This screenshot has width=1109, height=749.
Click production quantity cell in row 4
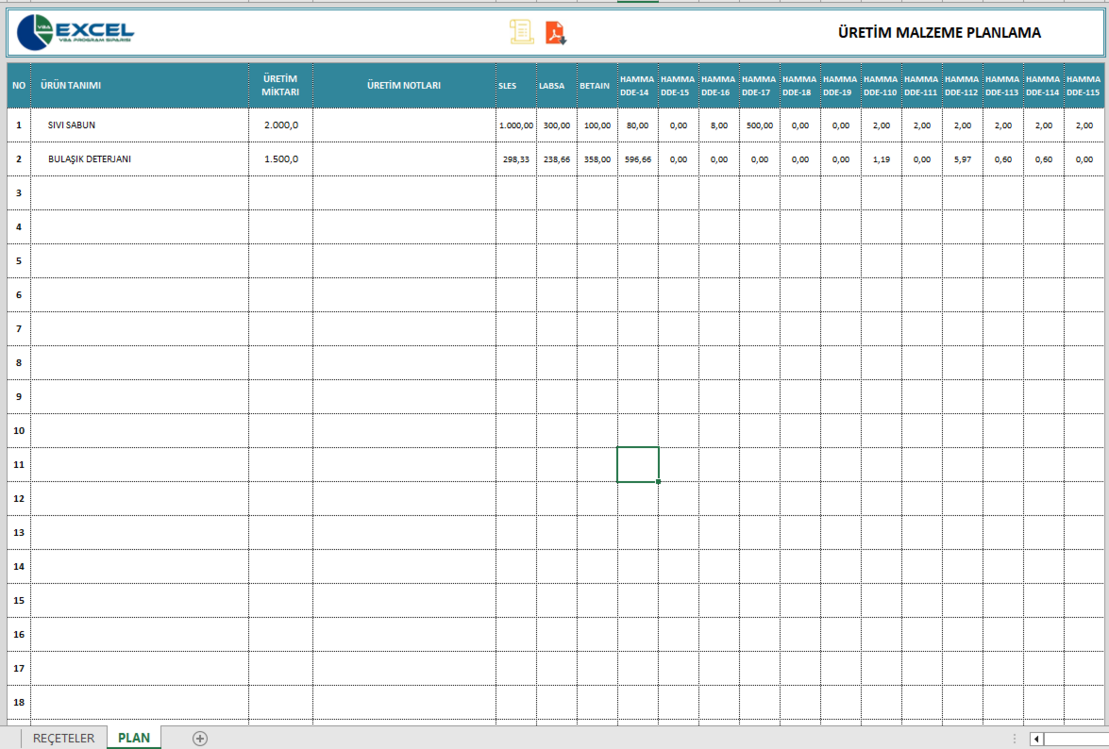281,227
